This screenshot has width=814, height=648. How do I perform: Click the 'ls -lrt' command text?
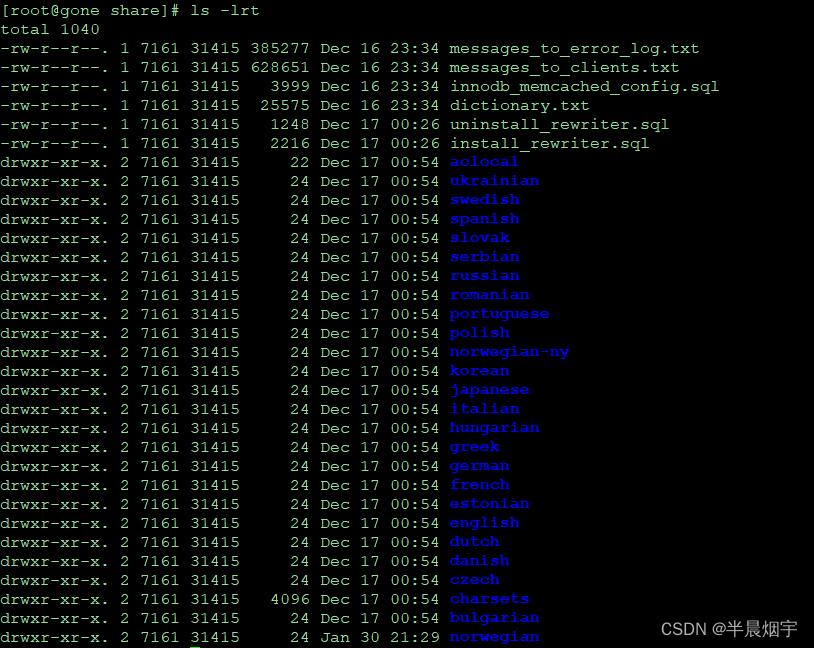225,10
